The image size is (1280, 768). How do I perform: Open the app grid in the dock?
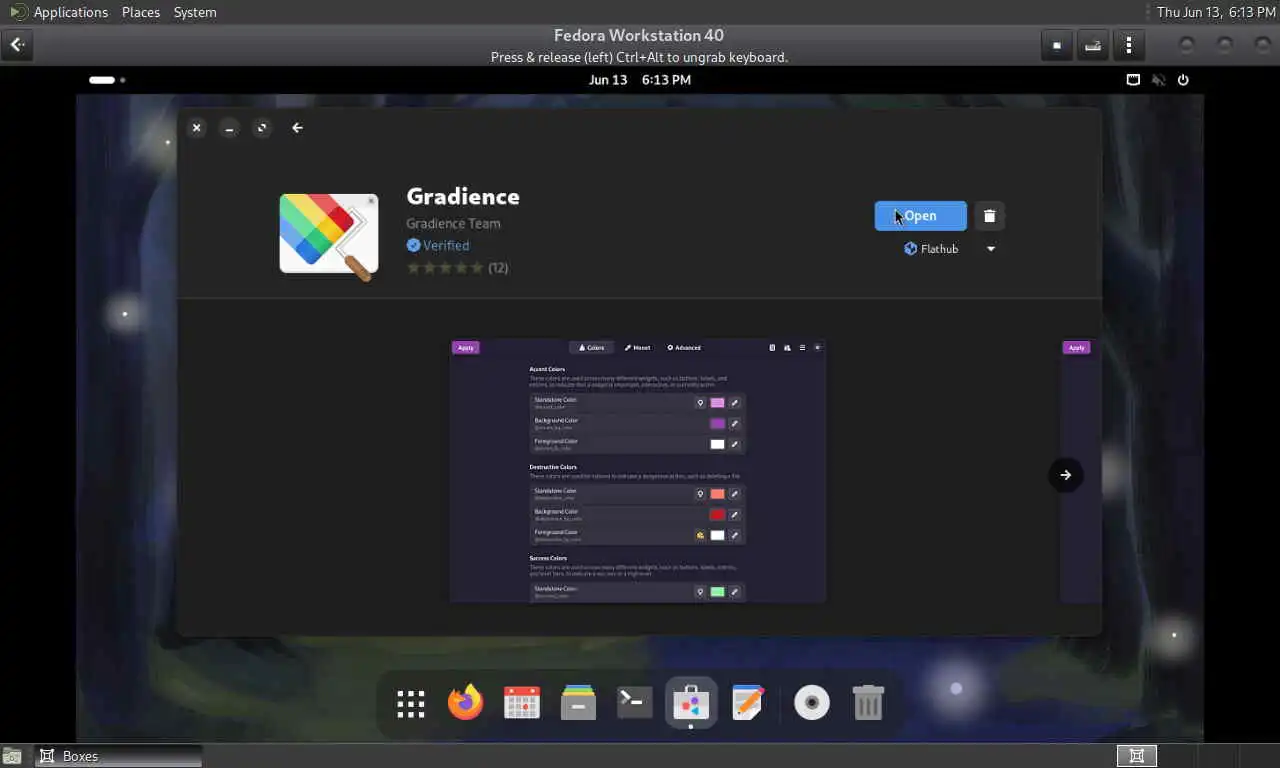[x=411, y=704]
